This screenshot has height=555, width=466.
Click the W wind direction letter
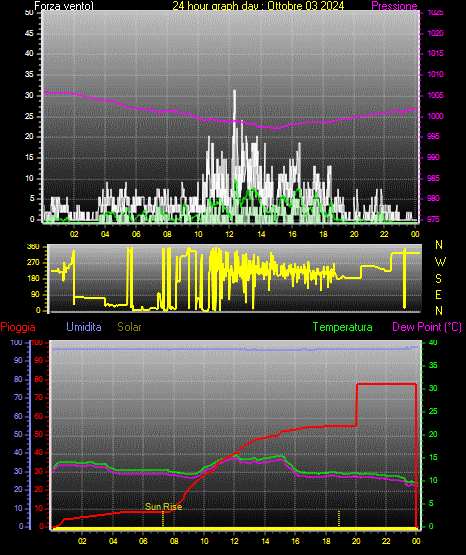click(x=440, y=262)
